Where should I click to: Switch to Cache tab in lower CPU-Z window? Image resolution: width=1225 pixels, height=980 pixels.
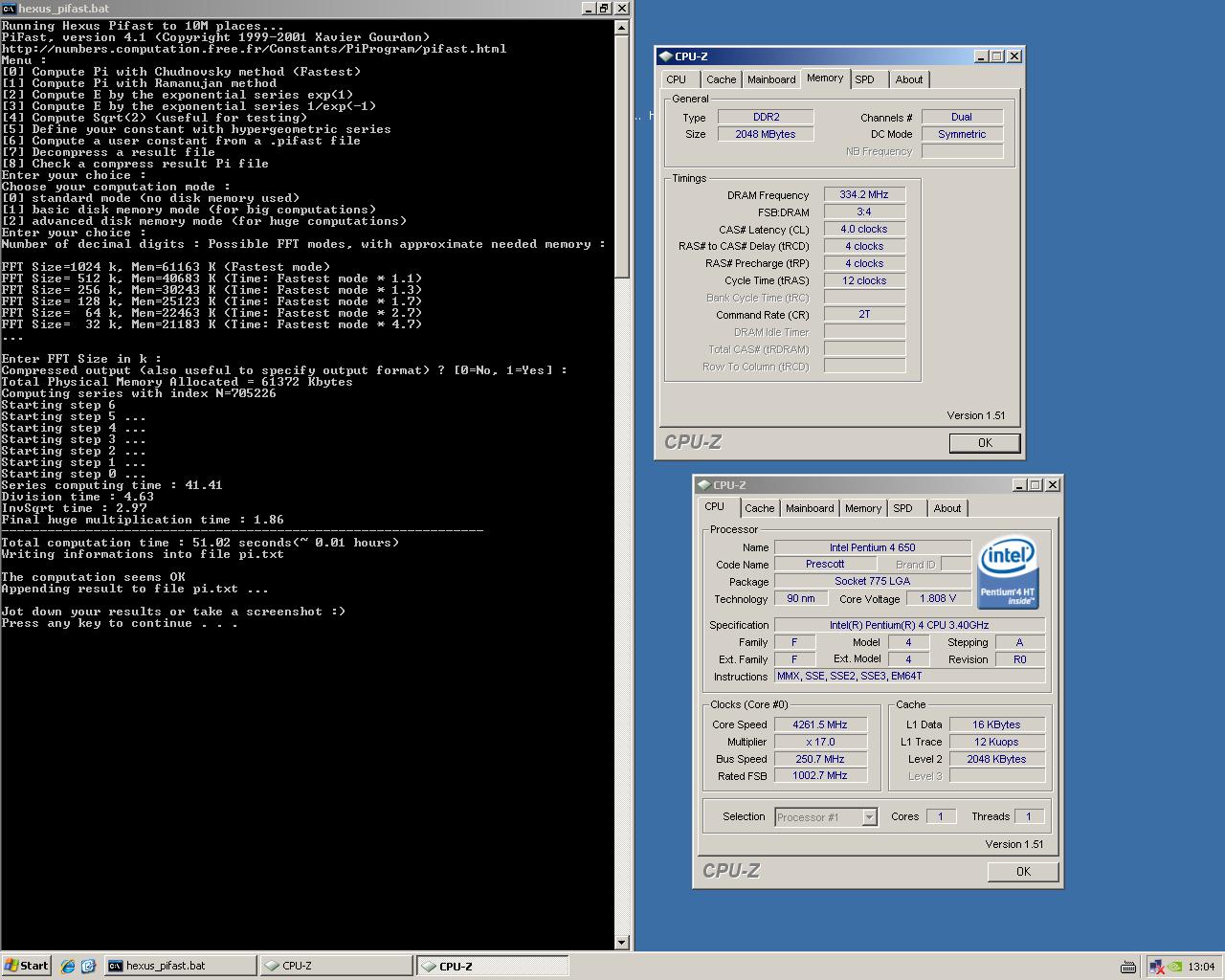[x=760, y=508]
